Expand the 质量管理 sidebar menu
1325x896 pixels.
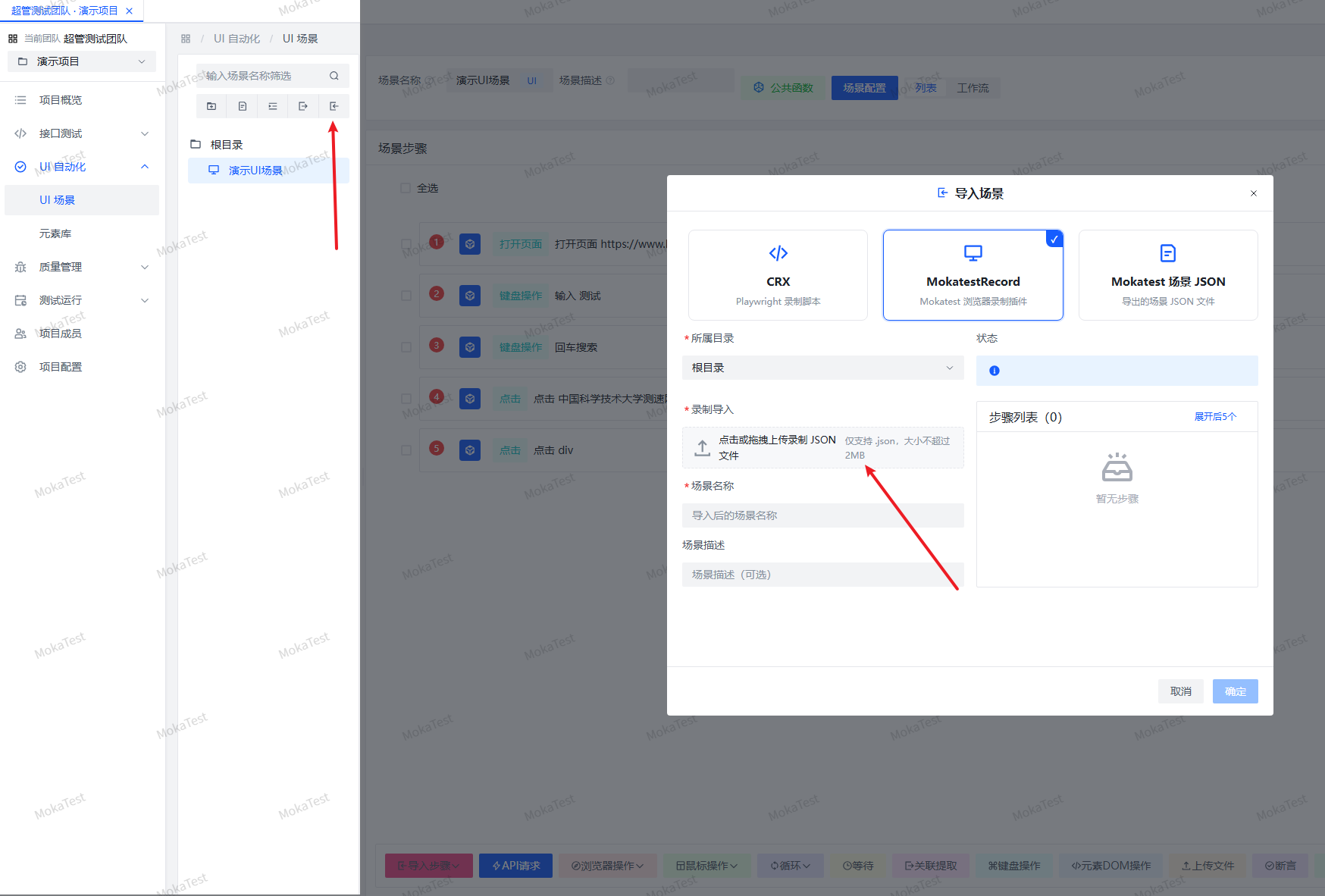[x=82, y=267]
